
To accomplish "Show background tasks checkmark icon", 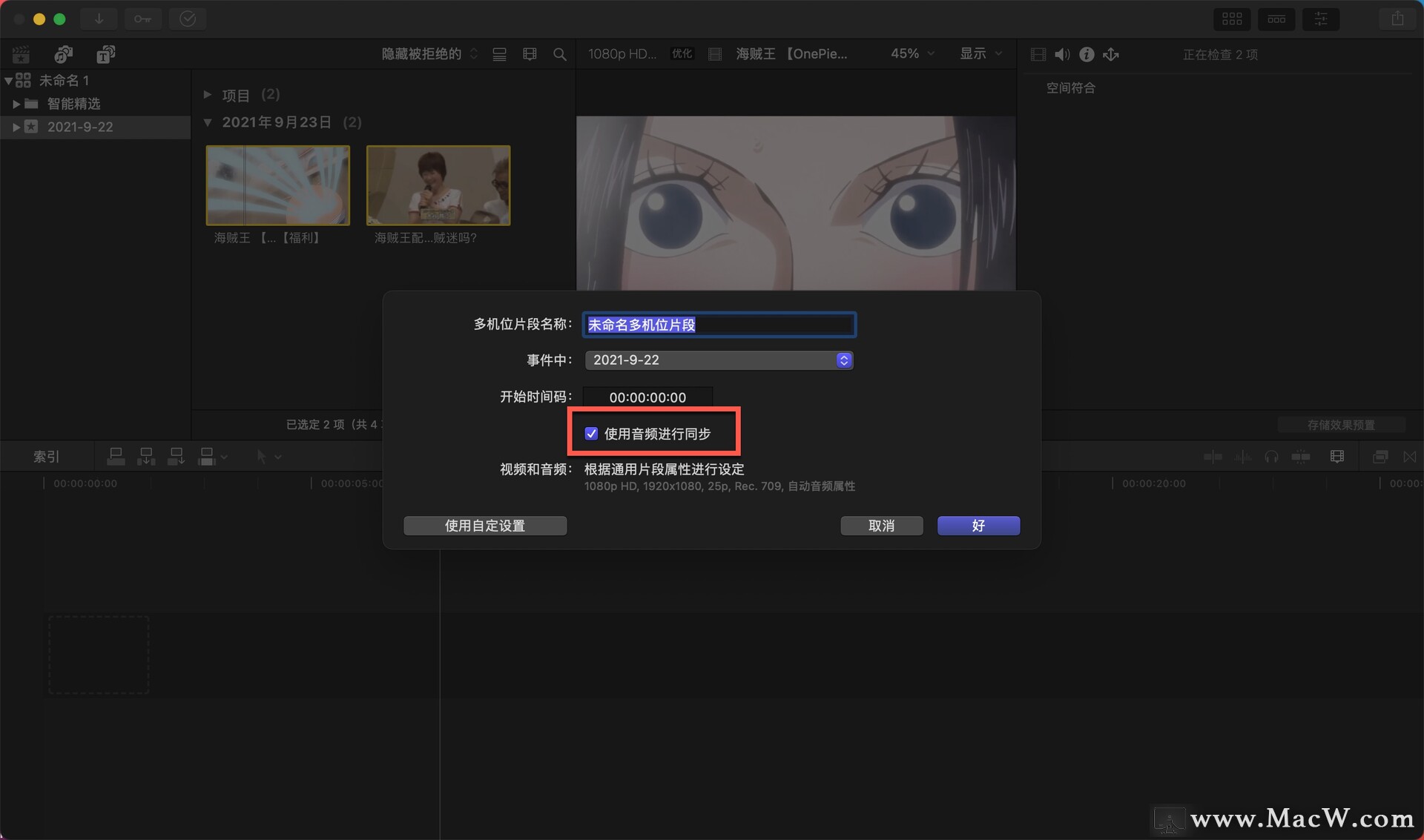I will (x=188, y=19).
